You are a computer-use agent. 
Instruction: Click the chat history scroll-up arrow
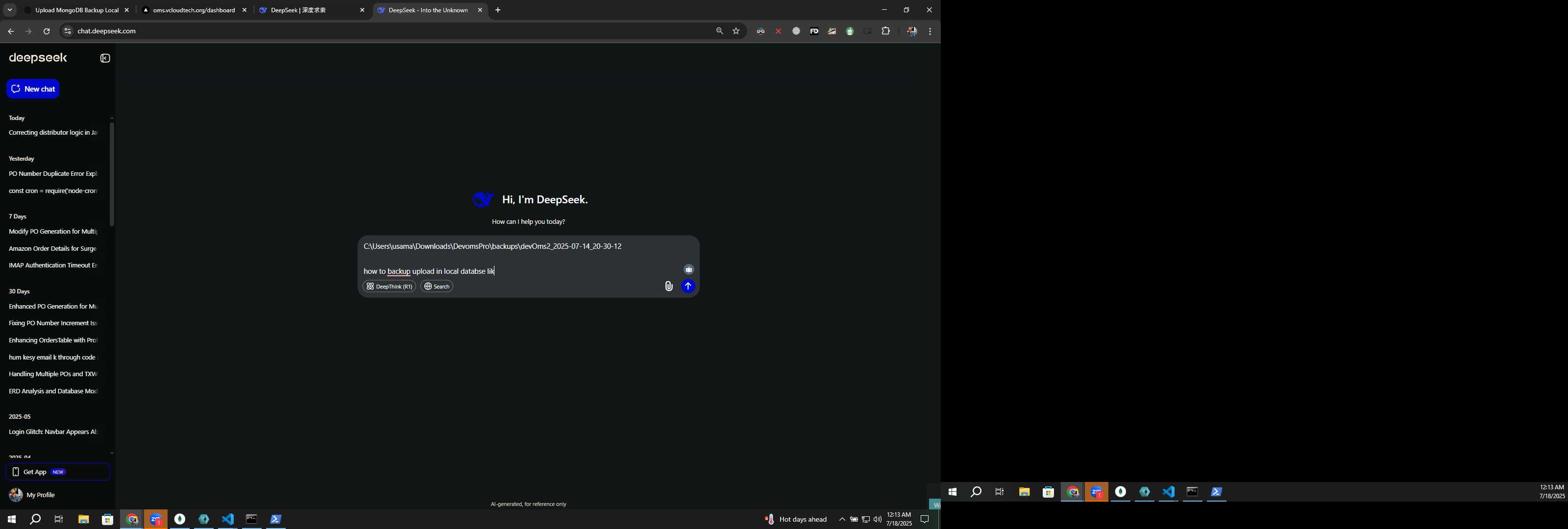112,118
